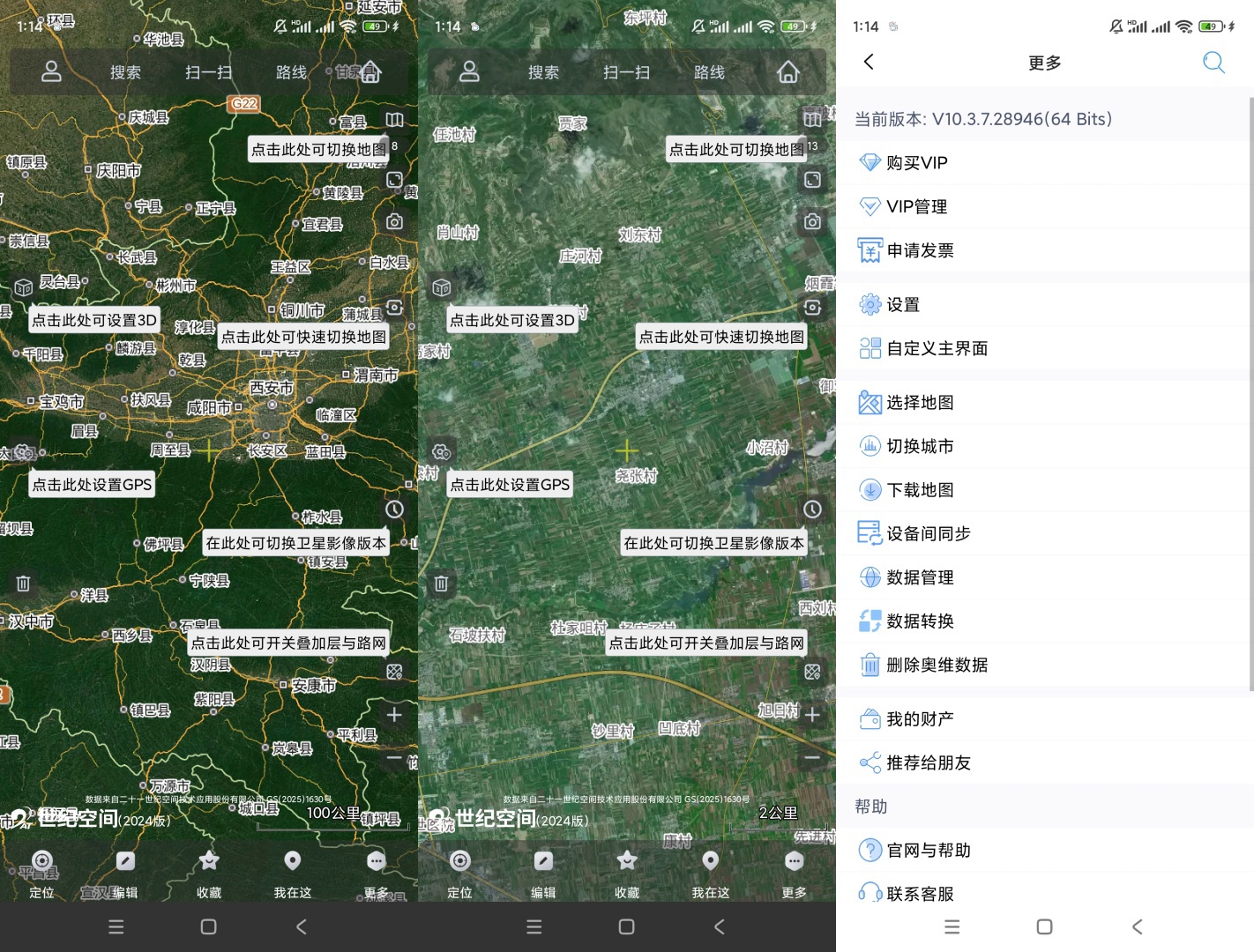Tap the trash delete icon on map

pyautogui.click(x=23, y=584)
